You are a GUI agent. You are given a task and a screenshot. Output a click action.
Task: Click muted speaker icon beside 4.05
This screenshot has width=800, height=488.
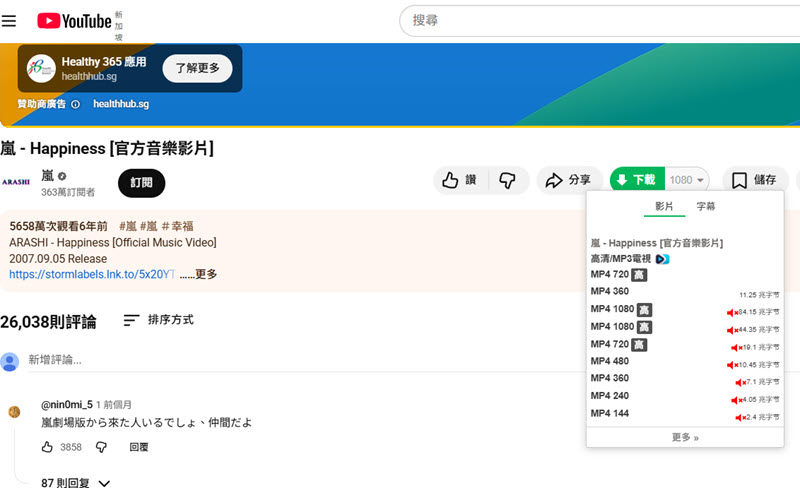coord(737,400)
